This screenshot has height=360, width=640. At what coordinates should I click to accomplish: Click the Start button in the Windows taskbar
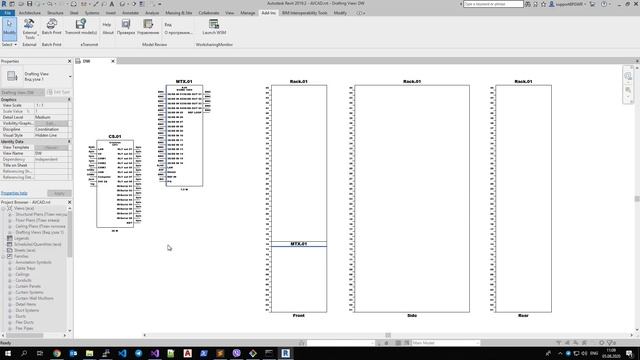pyautogui.click(x=7, y=353)
